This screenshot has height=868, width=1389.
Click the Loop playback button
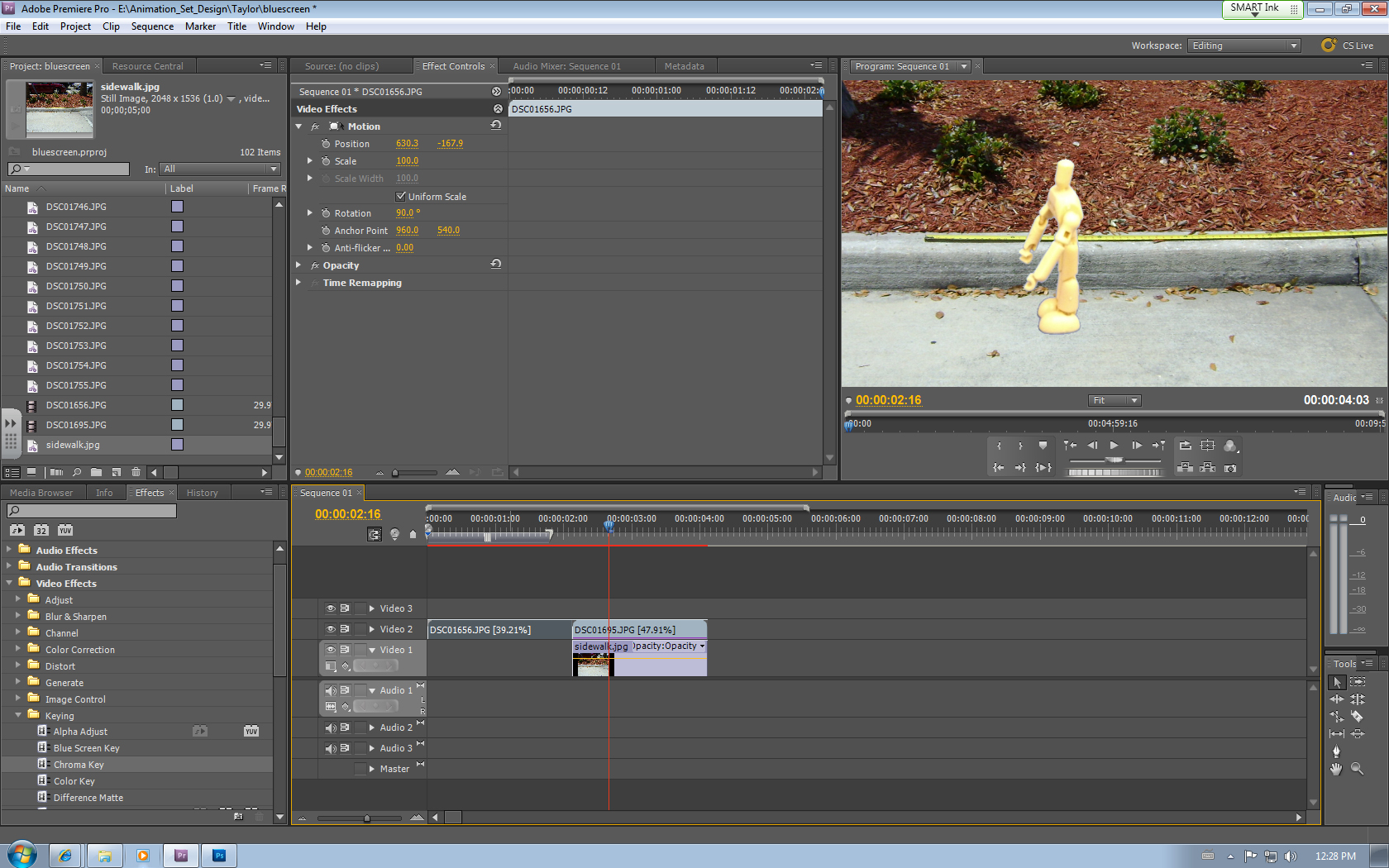tap(1043, 467)
